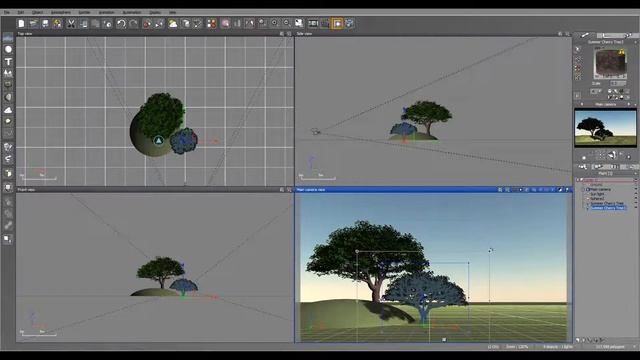640x360 pixels.
Task: Click the Open file toolbar icon
Action: (x=33, y=24)
